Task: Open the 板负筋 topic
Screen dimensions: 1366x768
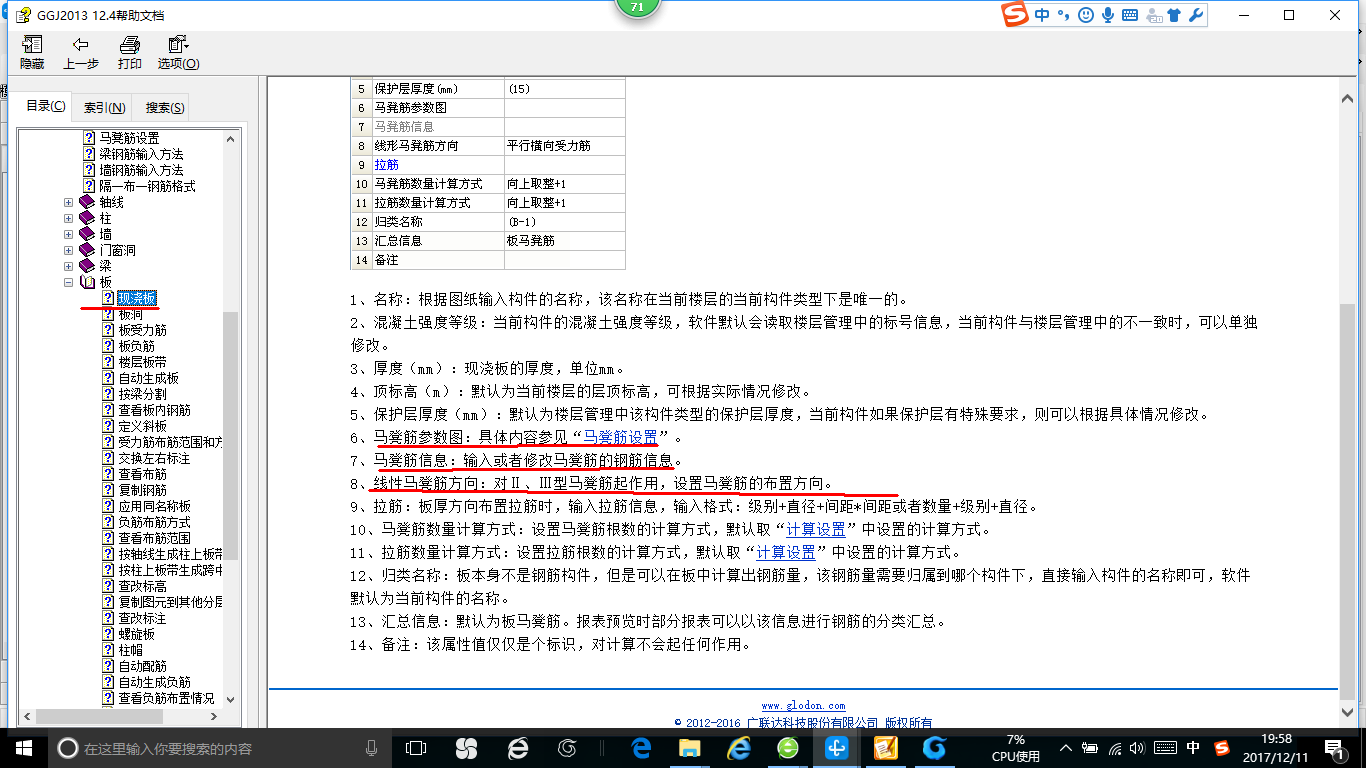Action: [x=137, y=346]
